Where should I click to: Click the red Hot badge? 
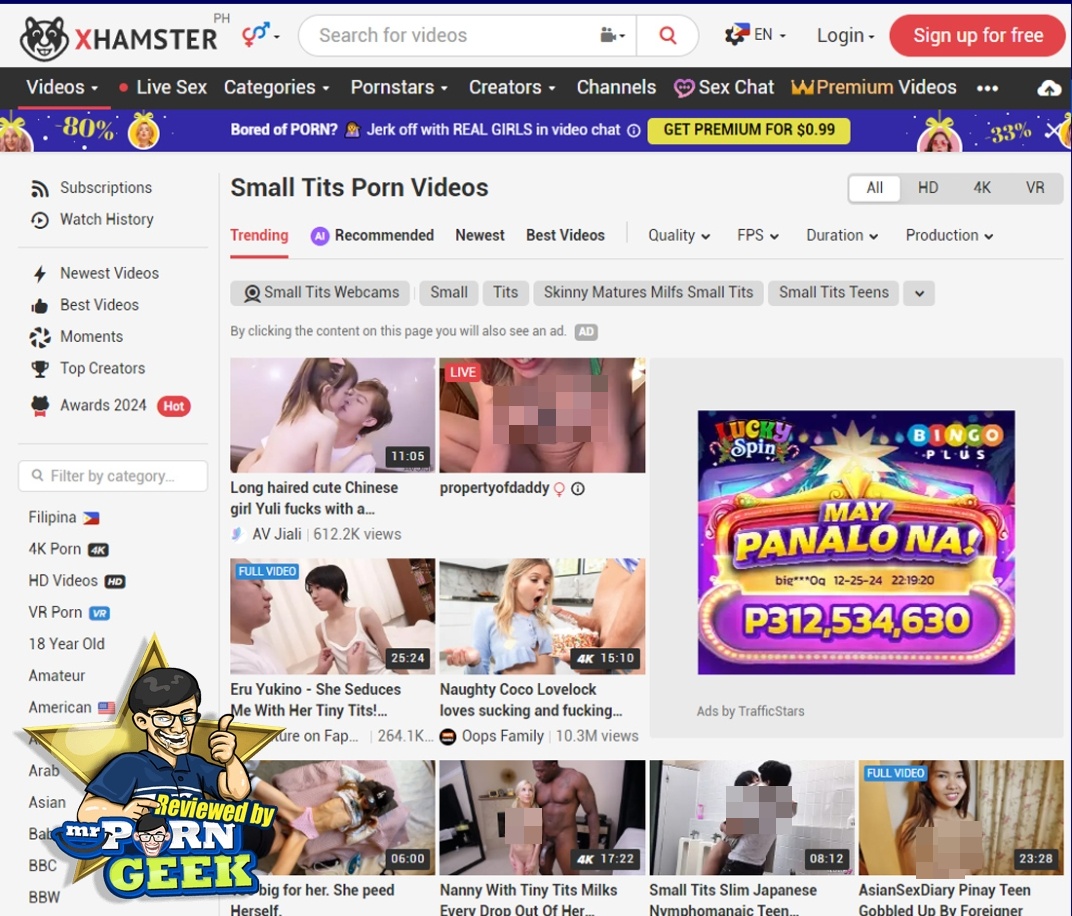click(x=174, y=406)
